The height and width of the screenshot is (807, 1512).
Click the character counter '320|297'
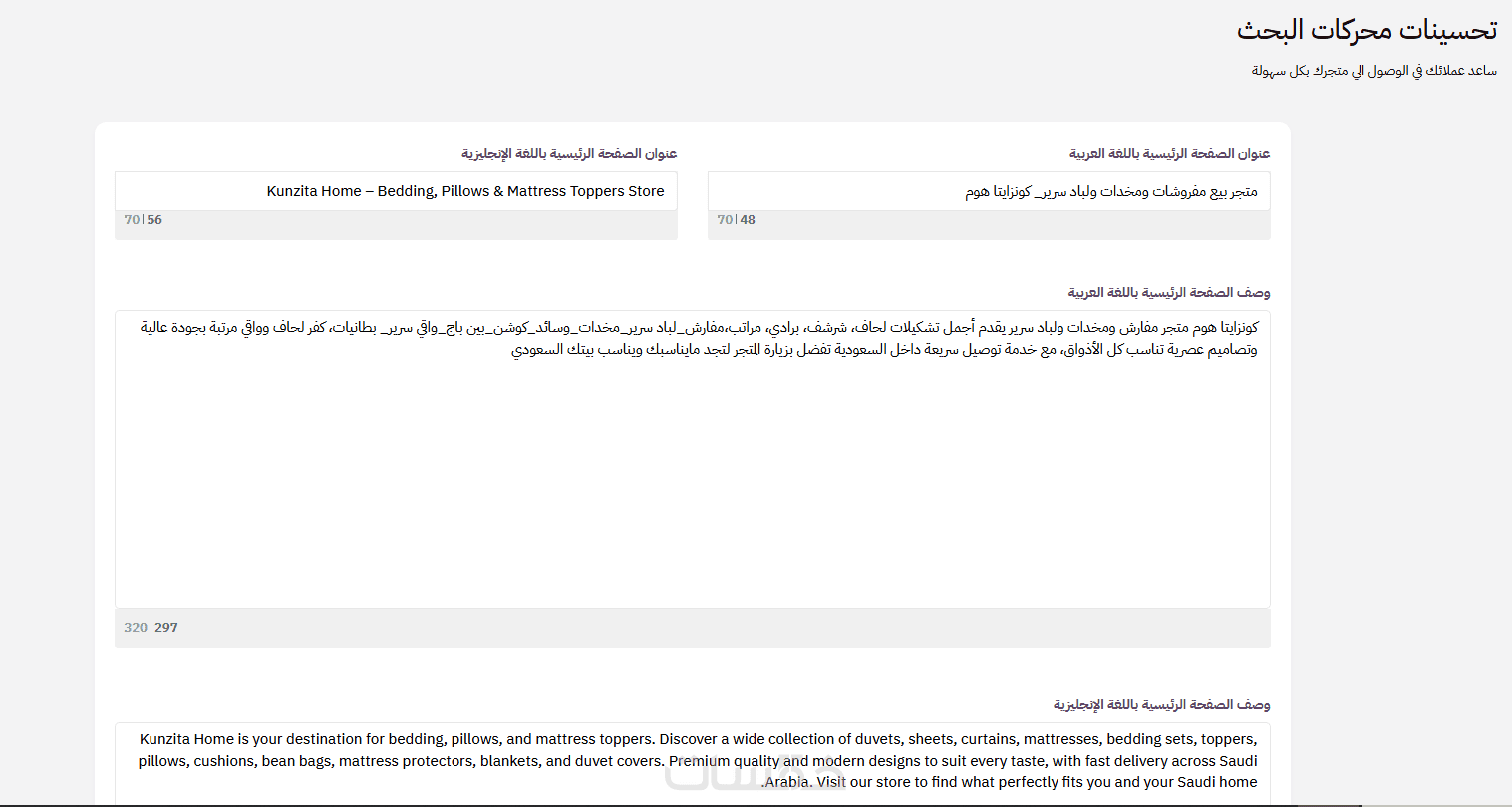click(151, 628)
